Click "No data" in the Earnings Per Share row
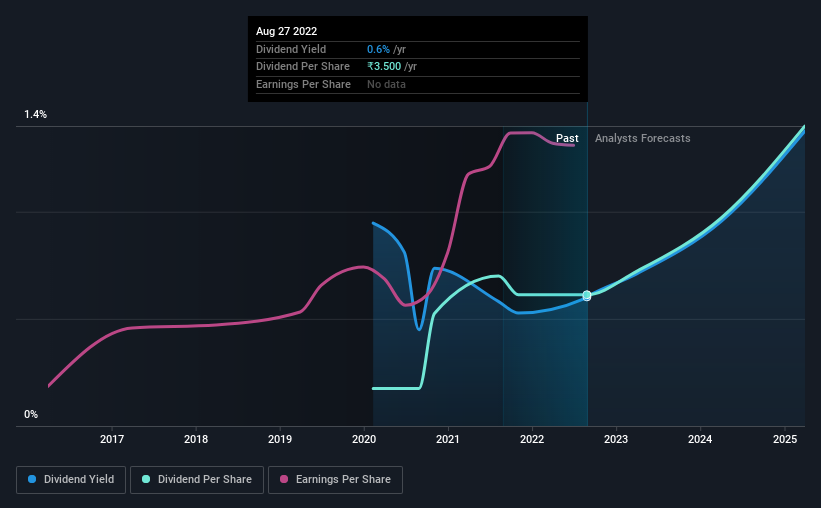This screenshot has height=508, width=821. pos(387,85)
